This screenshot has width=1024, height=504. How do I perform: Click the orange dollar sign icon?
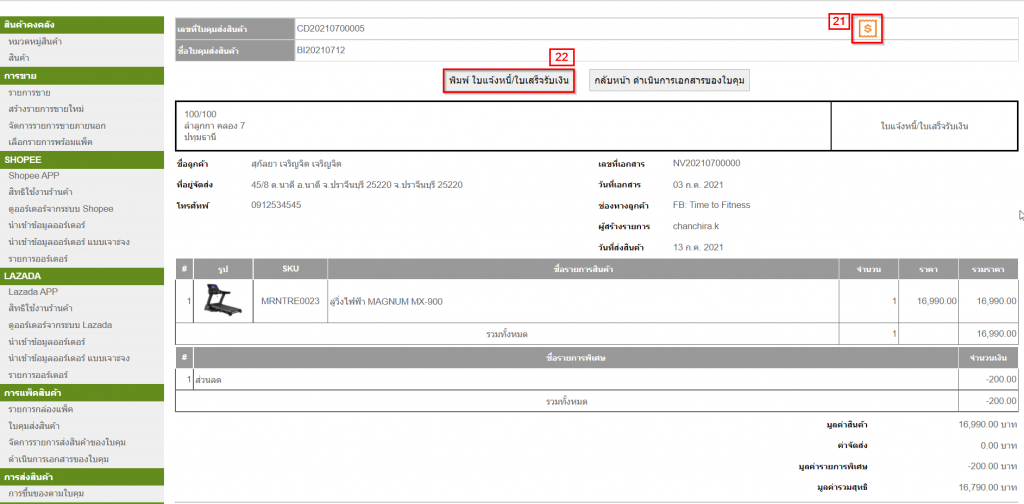pyautogui.click(x=867, y=30)
